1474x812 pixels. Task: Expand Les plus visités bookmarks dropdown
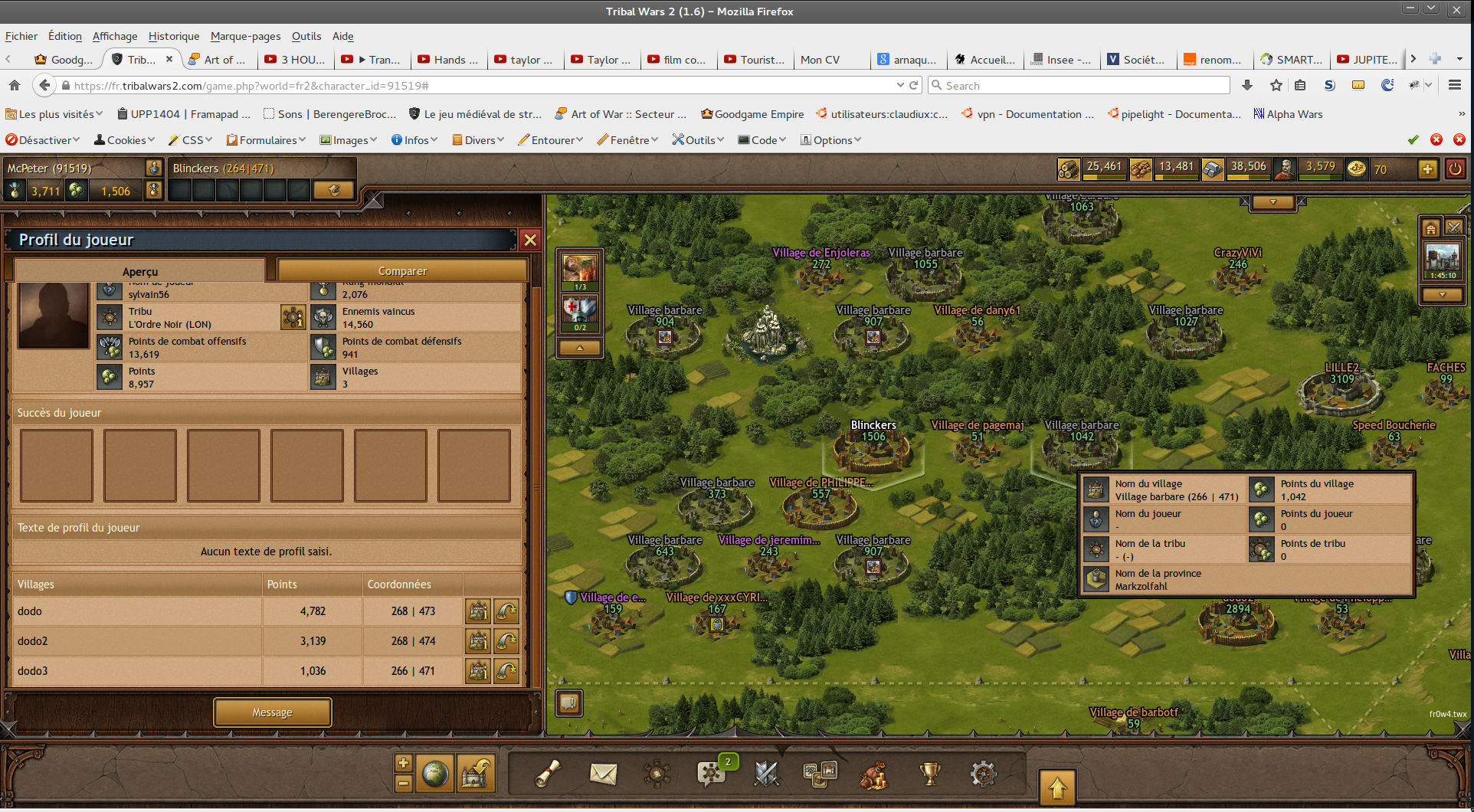click(54, 114)
